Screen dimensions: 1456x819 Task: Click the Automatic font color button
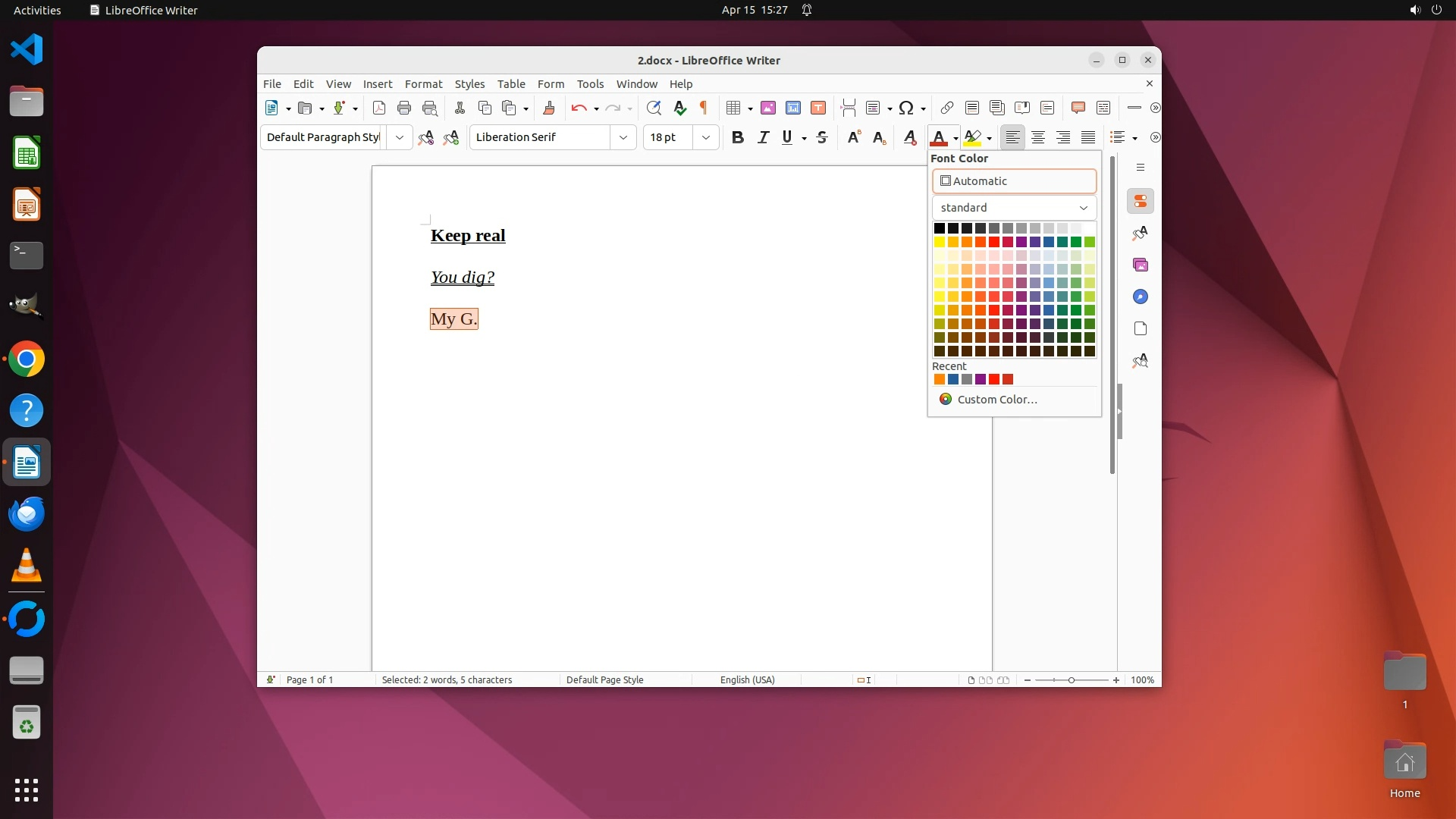click(x=1014, y=181)
